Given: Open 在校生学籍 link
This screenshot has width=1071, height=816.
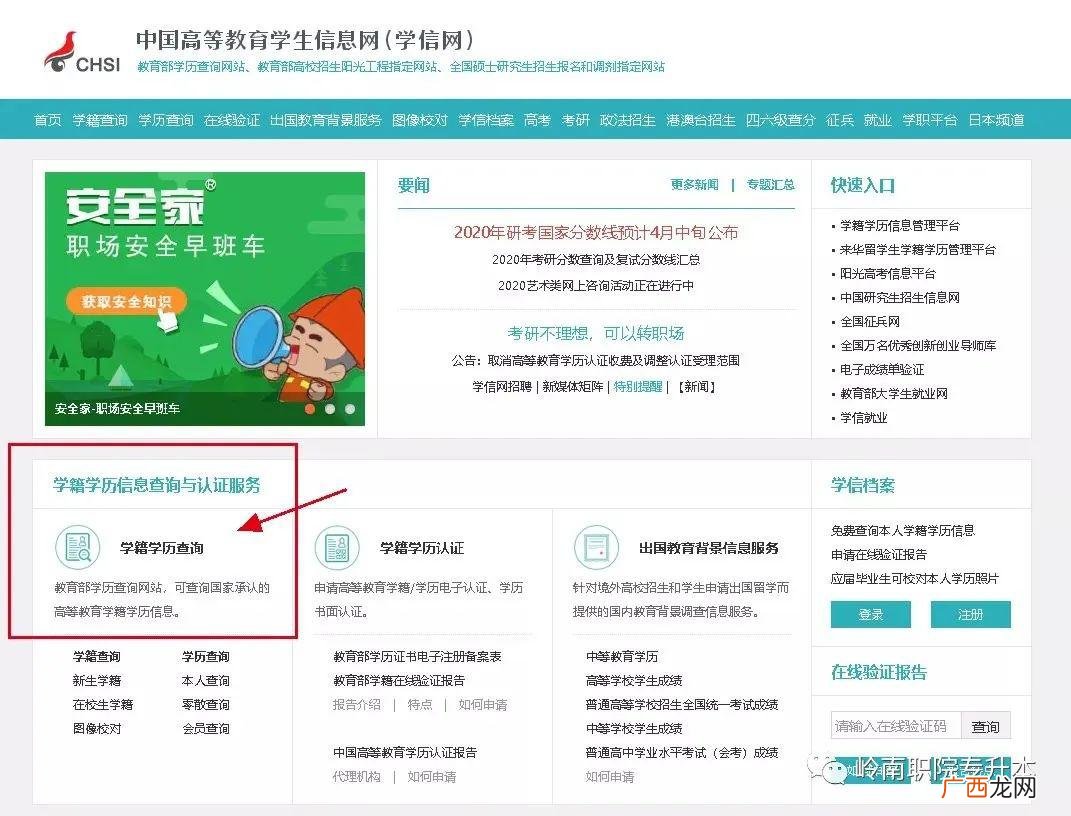Looking at the screenshot, I should point(102,705).
